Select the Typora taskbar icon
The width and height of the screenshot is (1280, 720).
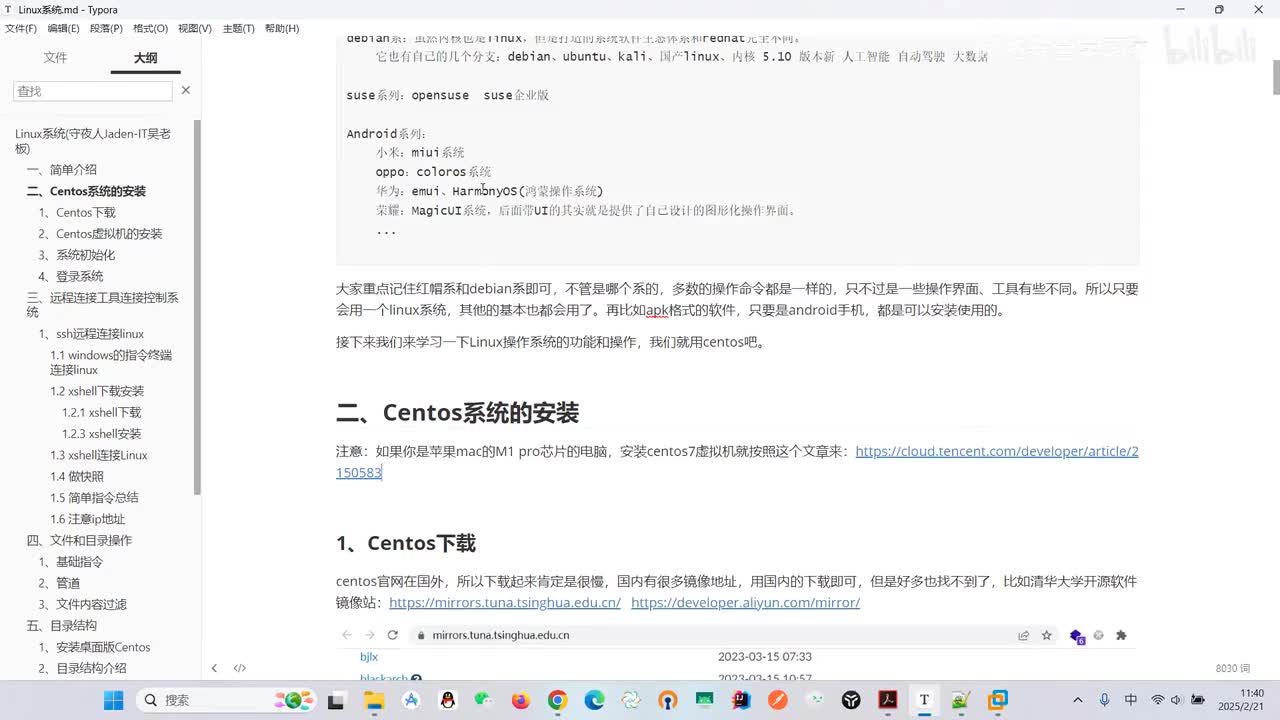point(924,700)
